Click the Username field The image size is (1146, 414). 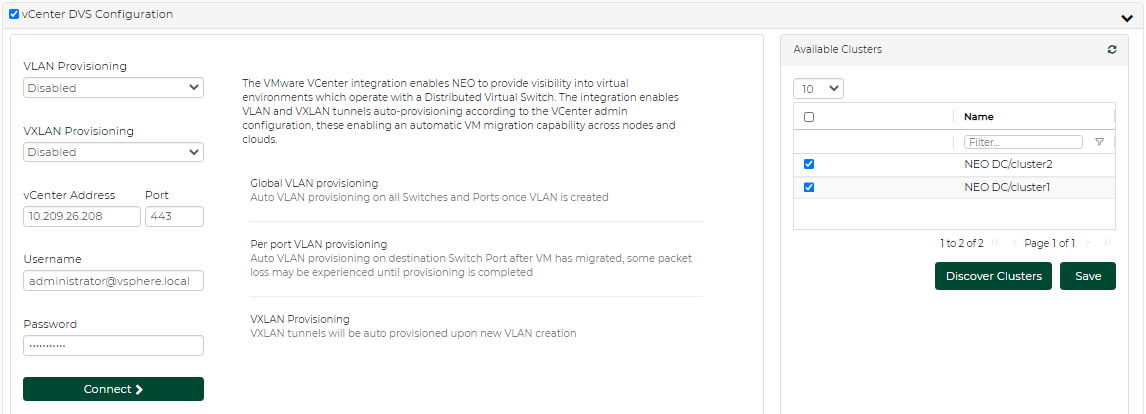tap(113, 281)
